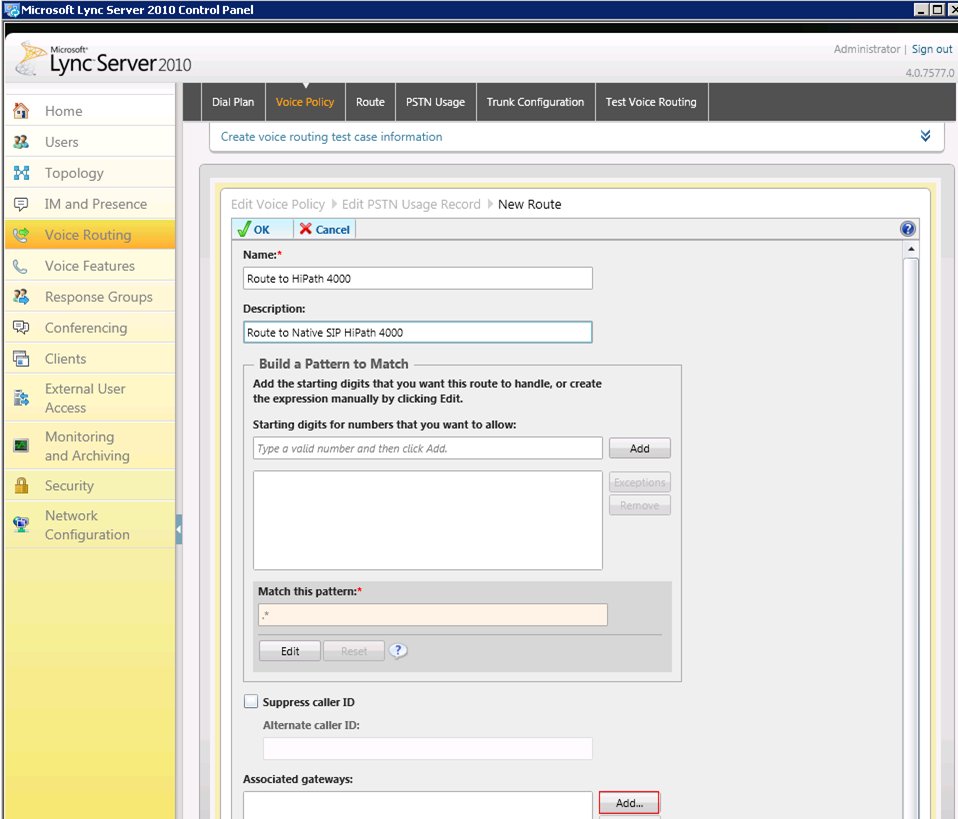Click the Conferencing speech bubbles icon
Screen dimensions: 958x819
[x=21, y=328]
